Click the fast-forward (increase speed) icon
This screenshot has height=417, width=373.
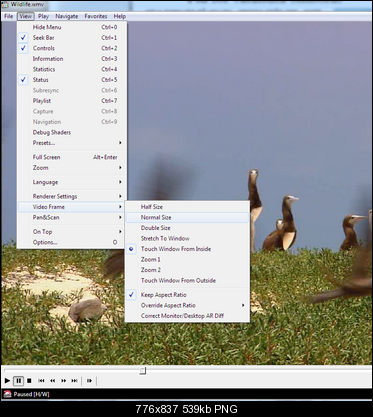click(63, 380)
